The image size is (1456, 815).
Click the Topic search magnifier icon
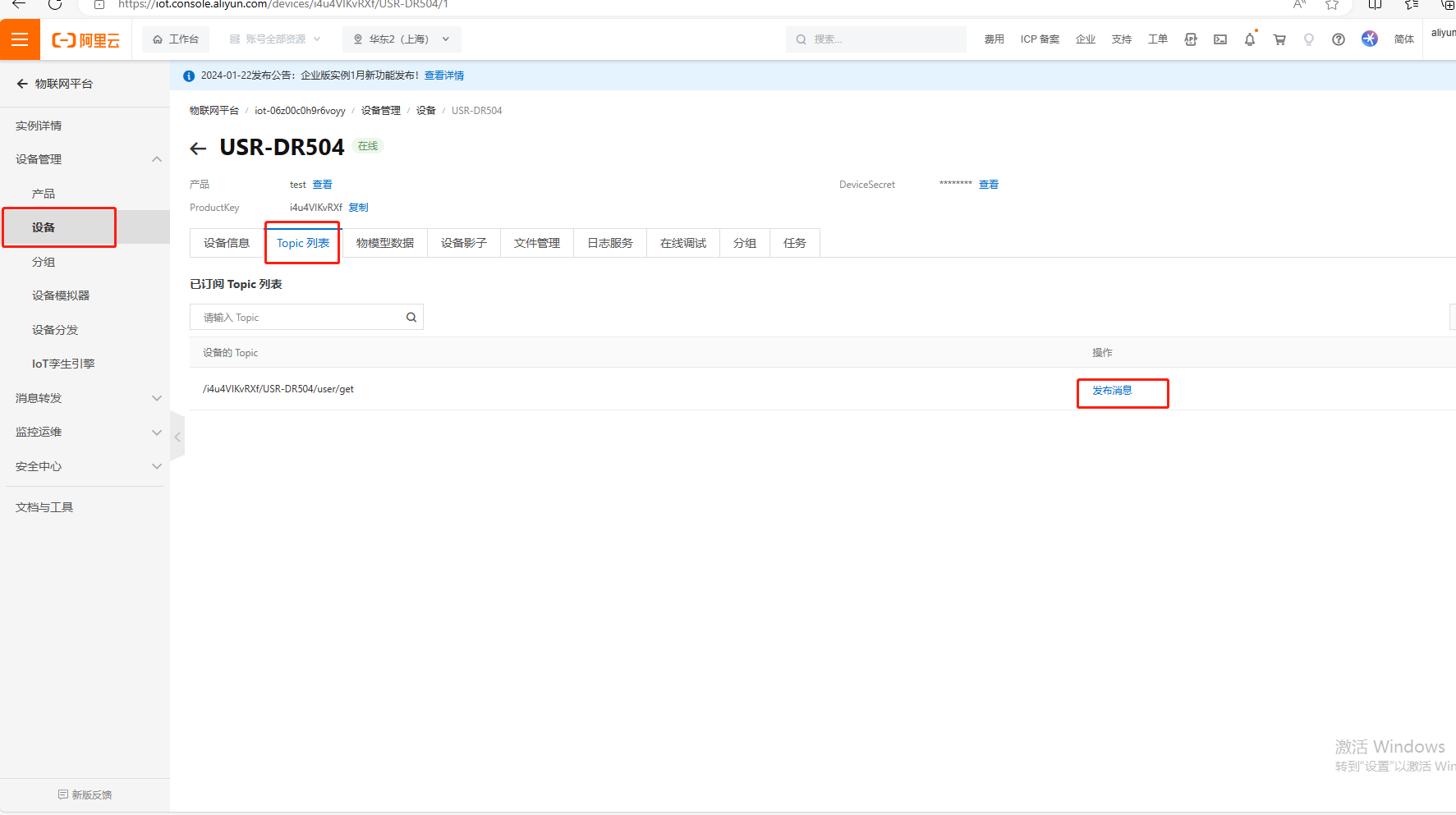(411, 318)
